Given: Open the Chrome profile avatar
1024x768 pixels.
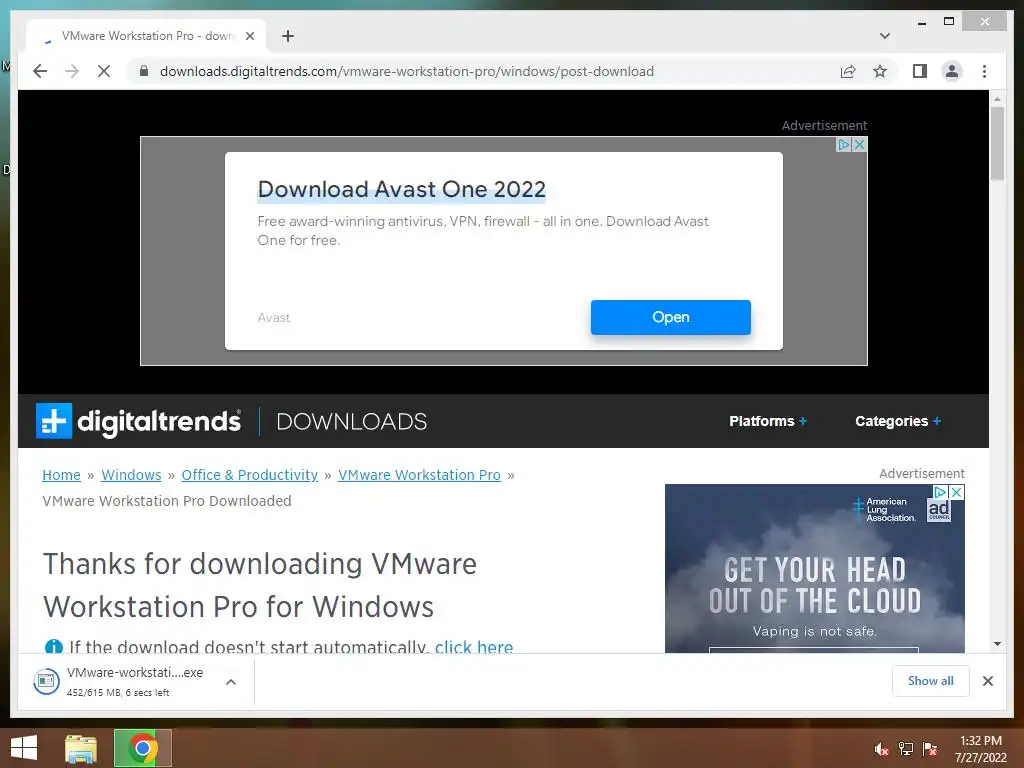Looking at the screenshot, I should [952, 71].
